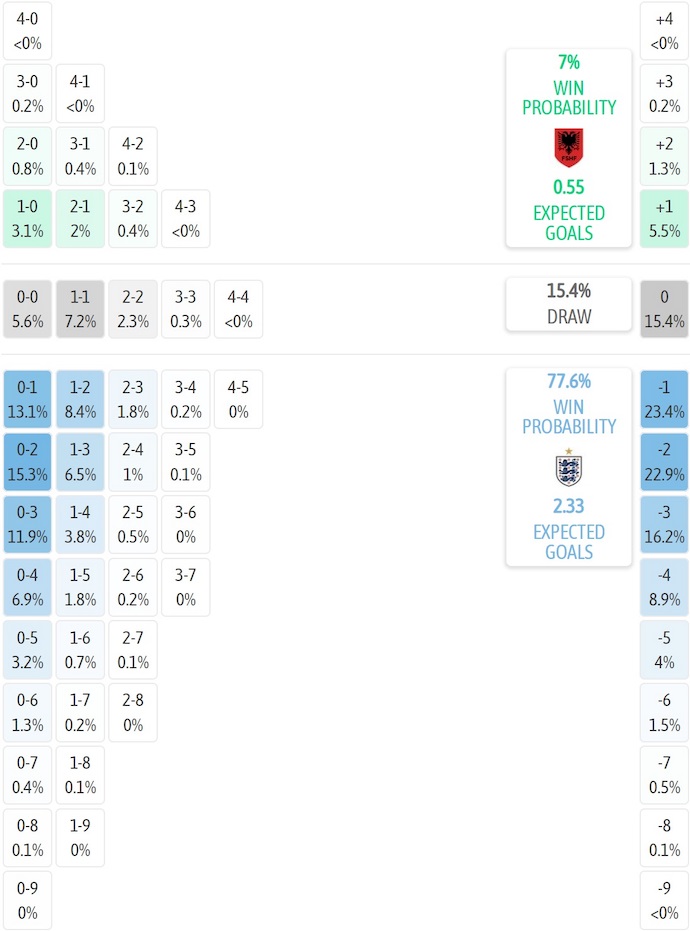
Task: Select the 1-1 draw scoreline cell
Action: (80, 309)
